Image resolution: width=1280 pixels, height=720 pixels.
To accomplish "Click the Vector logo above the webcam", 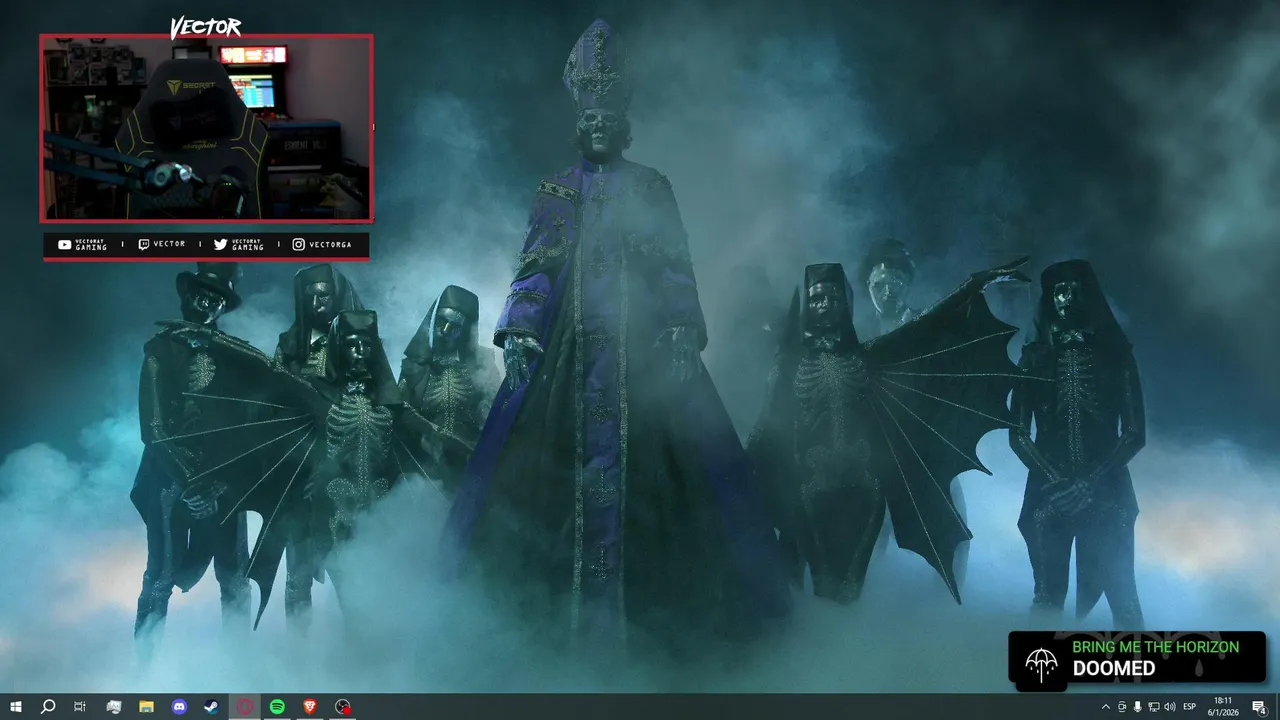I will point(205,28).
